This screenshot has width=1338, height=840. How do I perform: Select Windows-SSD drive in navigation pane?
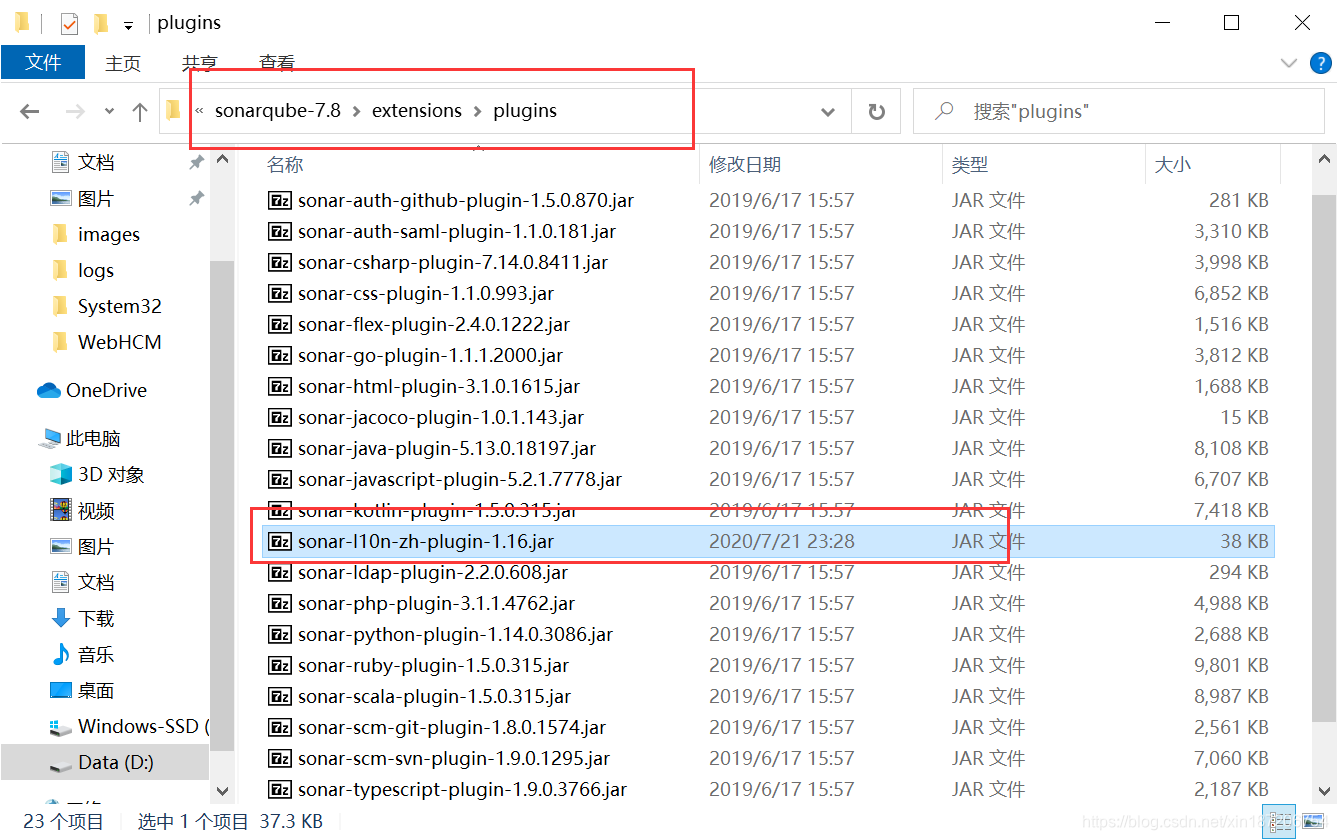[x=144, y=726]
